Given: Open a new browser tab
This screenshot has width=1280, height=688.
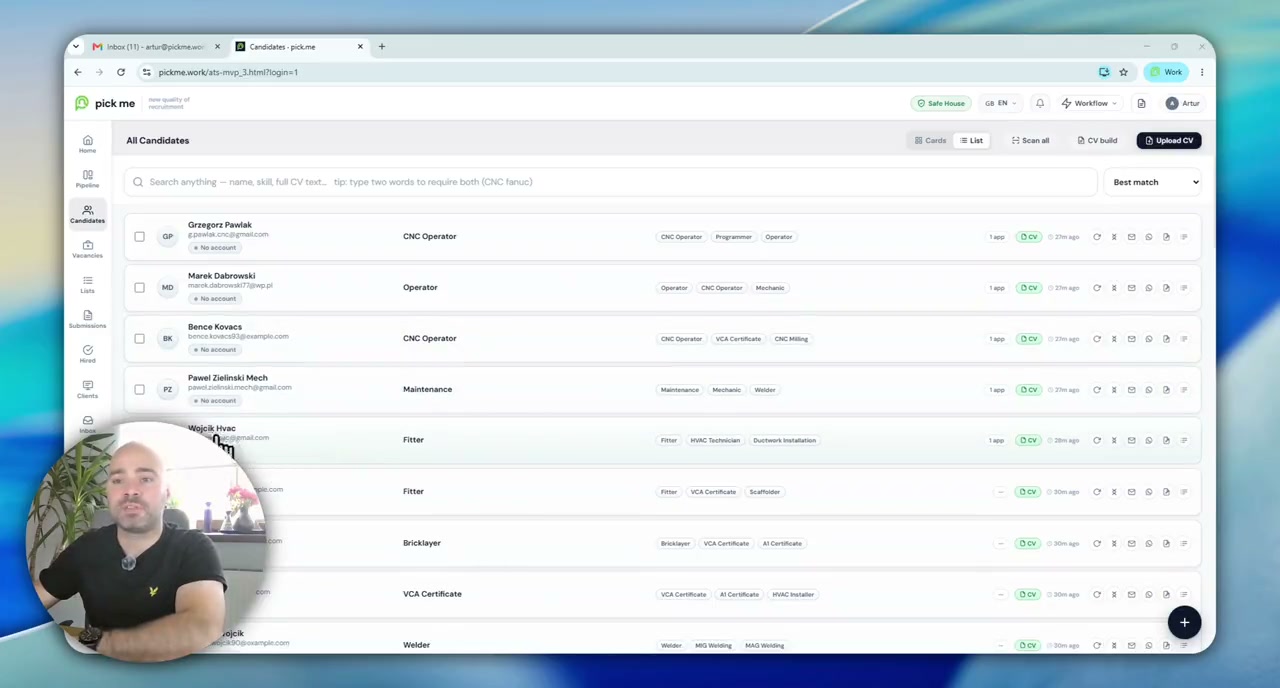Looking at the screenshot, I should pos(381,47).
